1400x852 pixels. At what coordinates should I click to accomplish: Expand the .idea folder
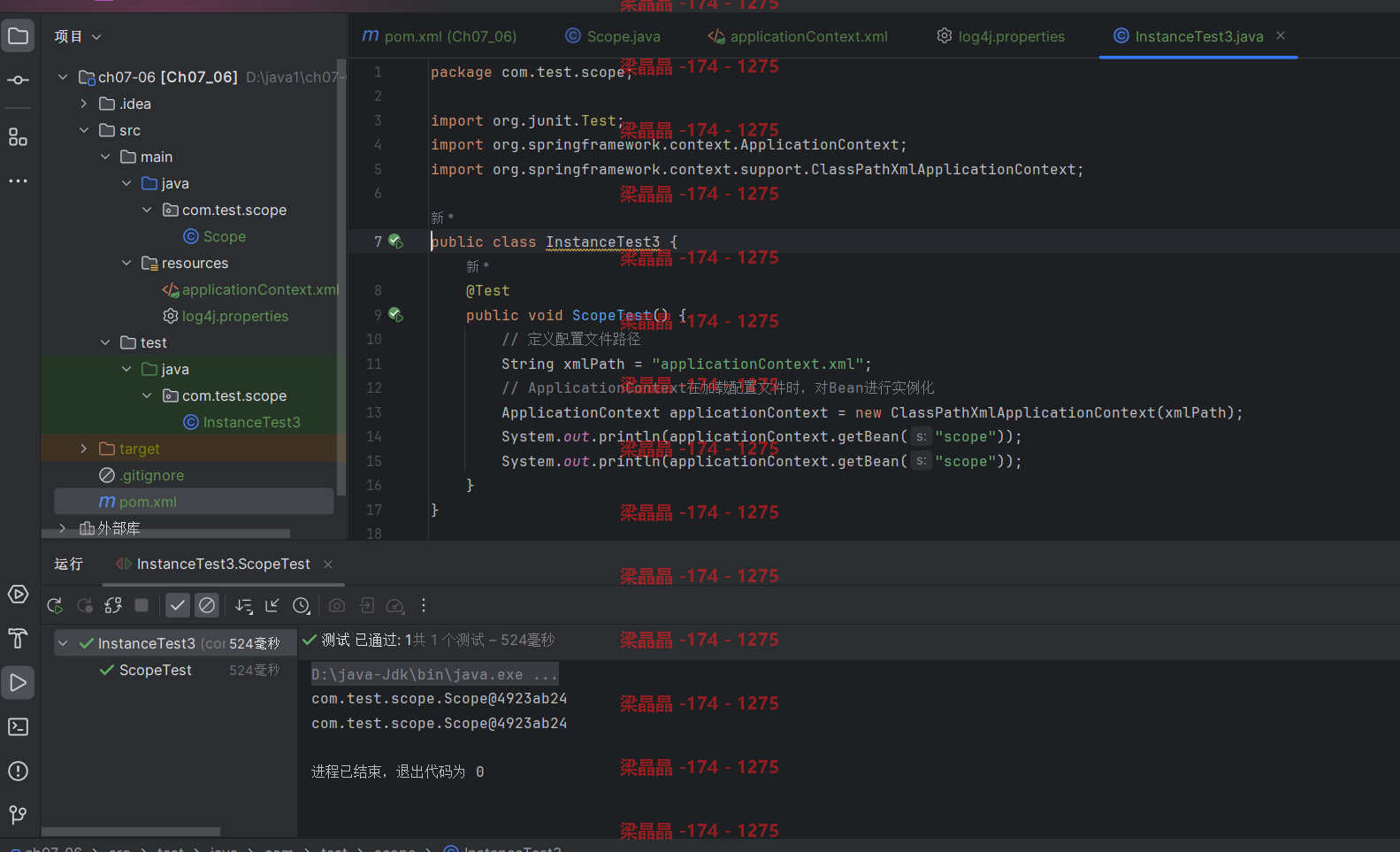[x=84, y=104]
